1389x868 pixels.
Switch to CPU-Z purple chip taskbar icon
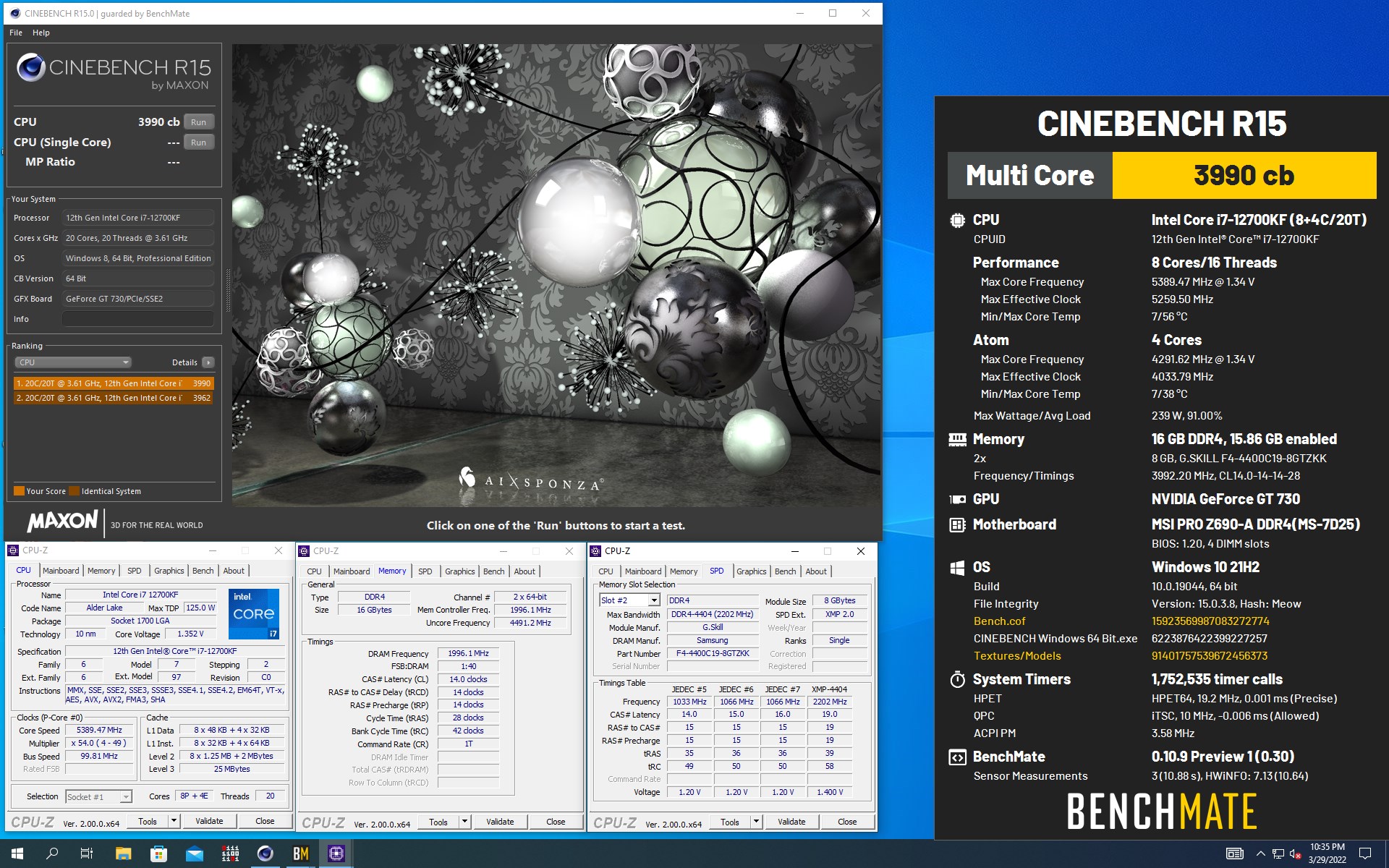336,854
